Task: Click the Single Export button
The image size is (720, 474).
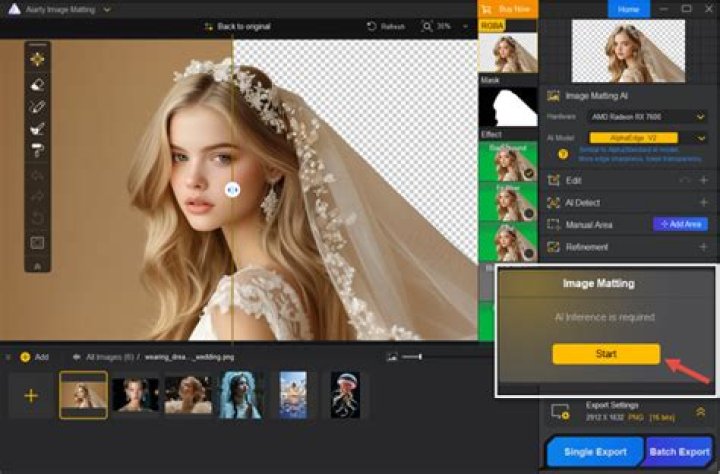Action: (594, 452)
